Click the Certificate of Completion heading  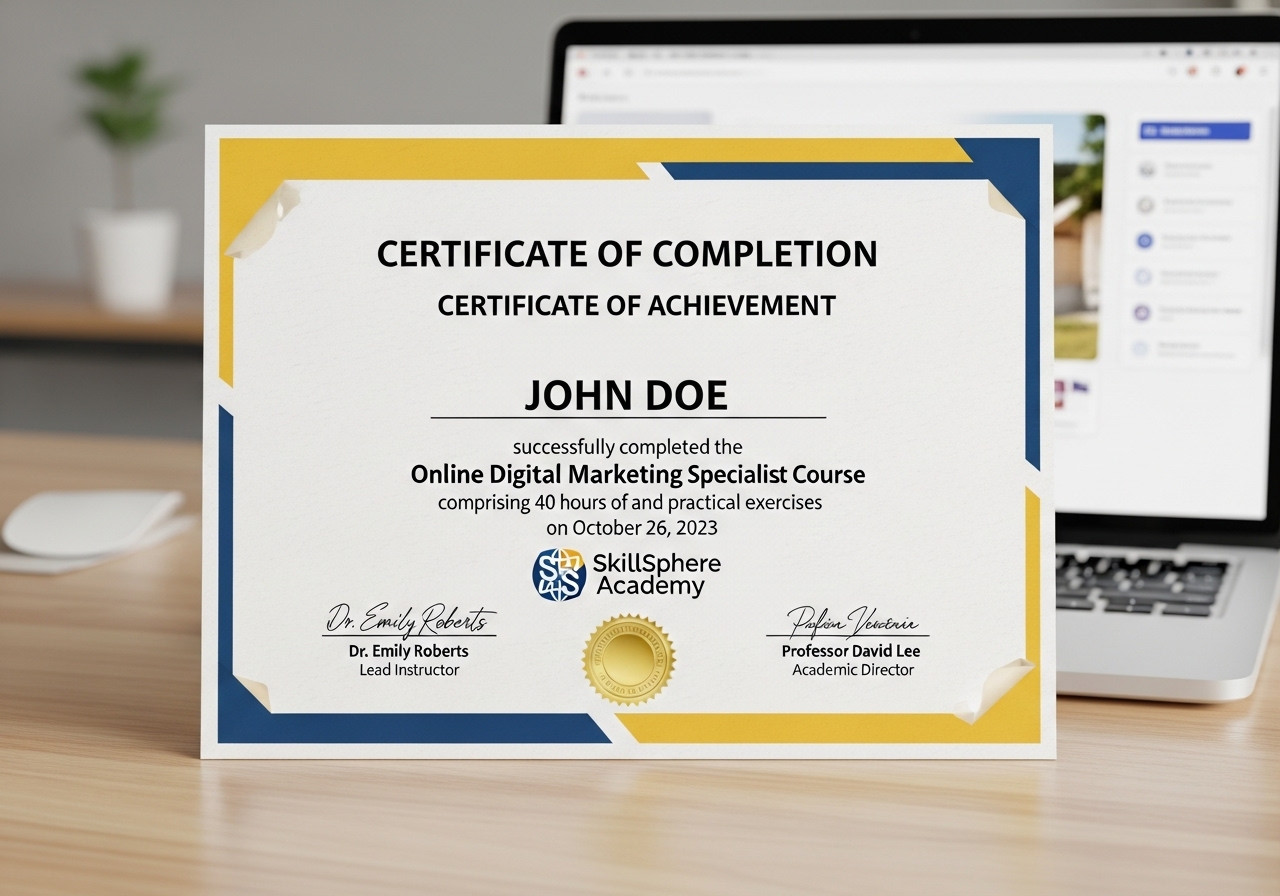coord(627,254)
